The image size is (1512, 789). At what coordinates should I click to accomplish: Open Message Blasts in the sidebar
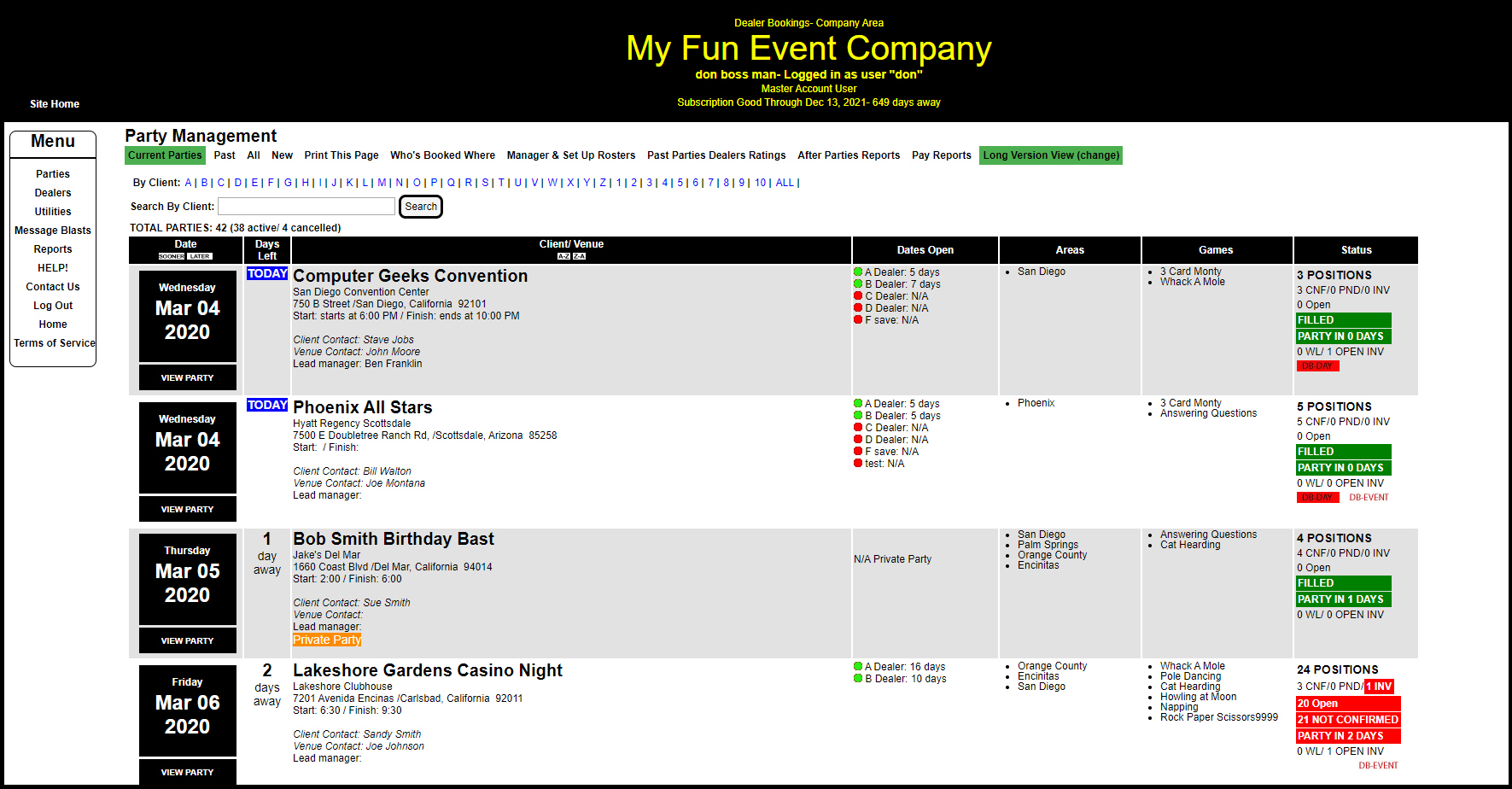coord(53,231)
